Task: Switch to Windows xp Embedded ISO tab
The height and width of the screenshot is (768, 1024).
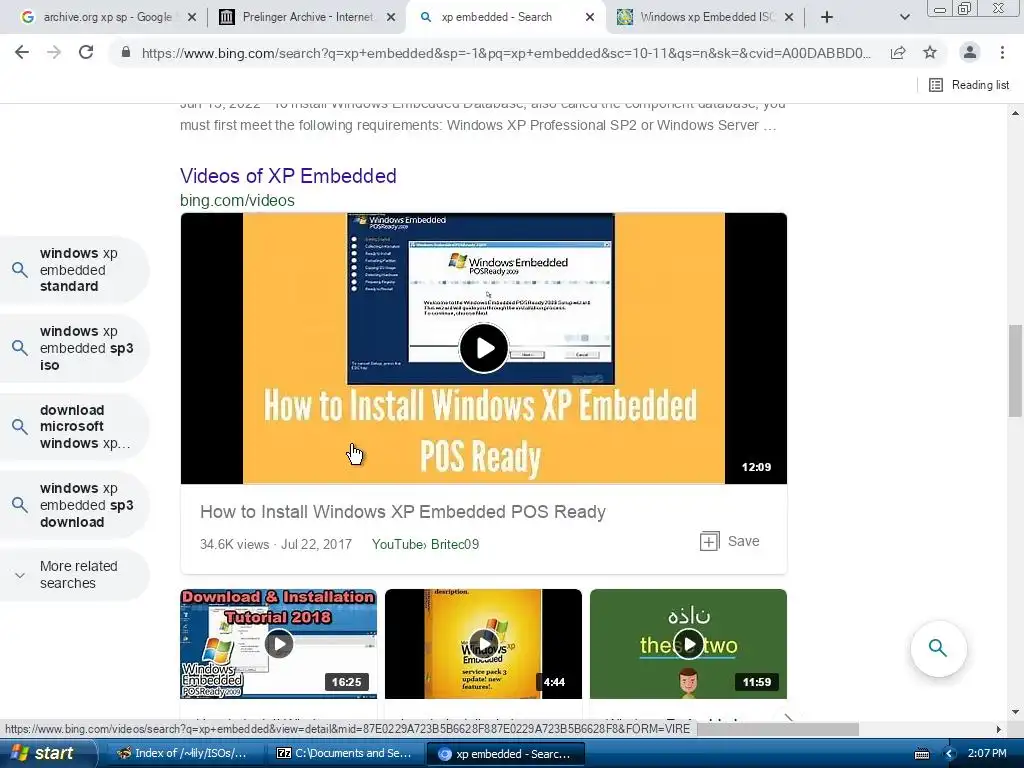Action: [696, 17]
